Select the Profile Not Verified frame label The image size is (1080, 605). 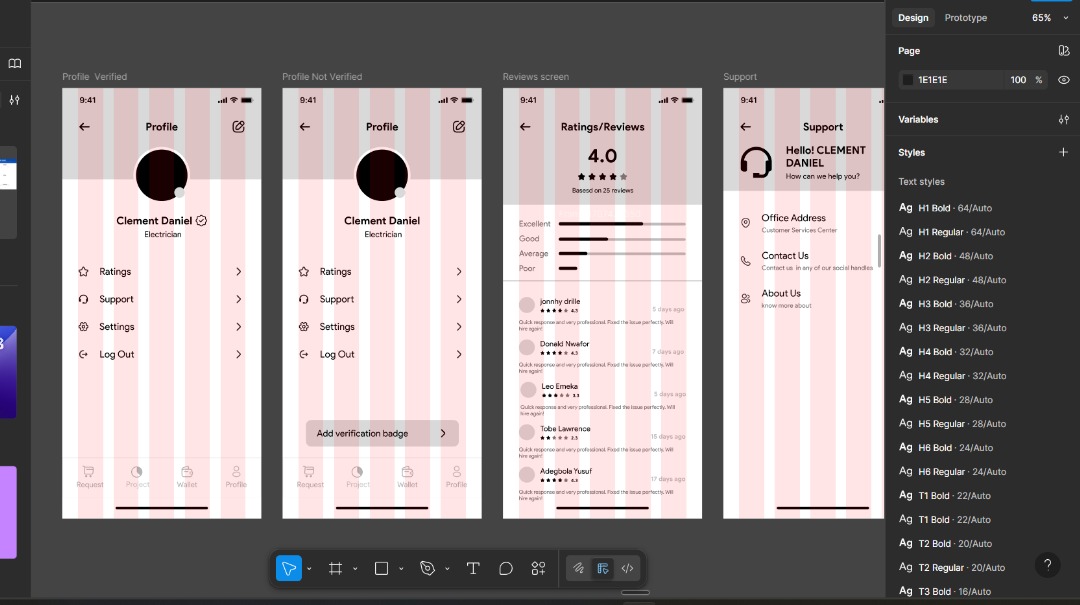click(x=322, y=76)
